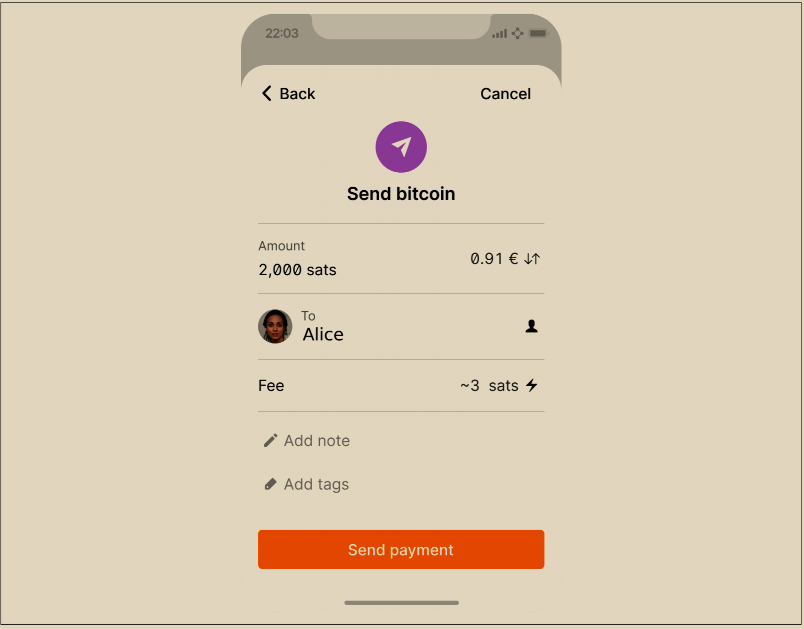Tap the back chevron arrow
Viewport: 804px width, 629px height.
click(x=267, y=94)
